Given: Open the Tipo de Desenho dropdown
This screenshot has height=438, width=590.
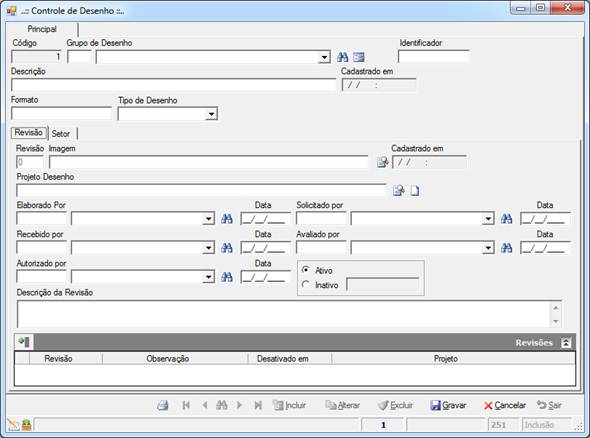Looking at the screenshot, I should [x=211, y=114].
